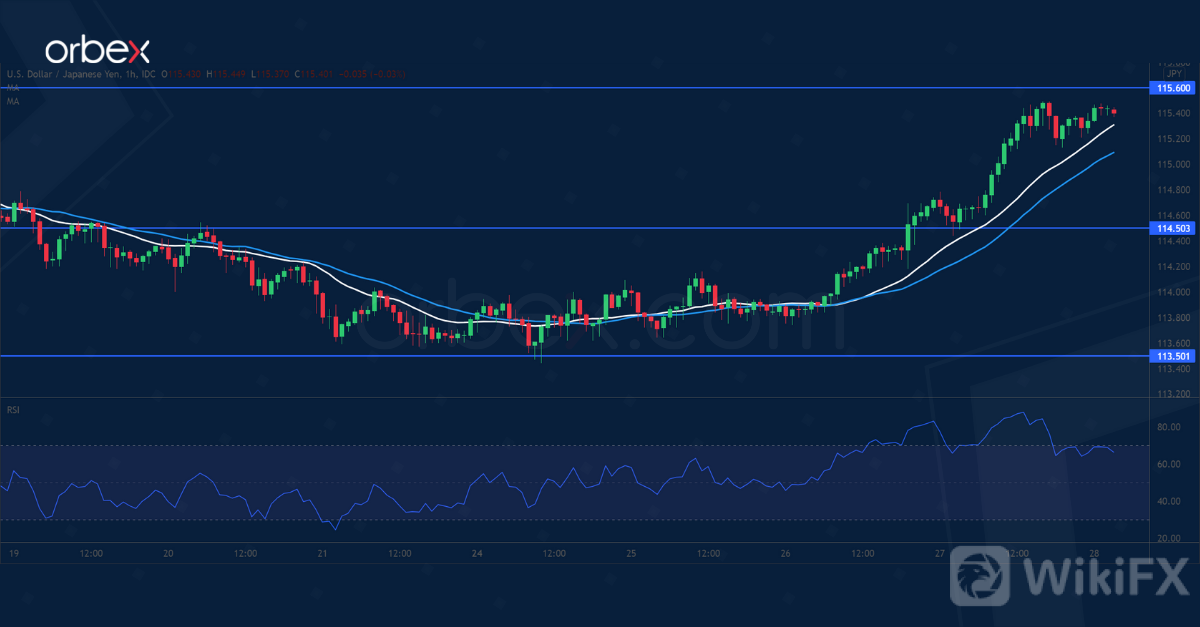Click the most recent red candlestick
This screenshot has height=627, width=1200.
1114,112
